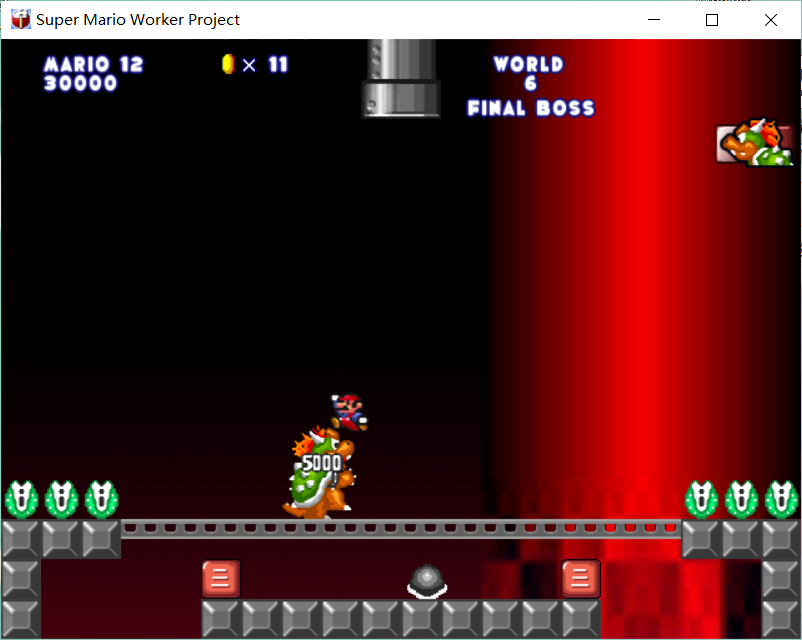This screenshot has height=640, width=802.
Task: Minimize the Super Mario Worker Project window
Action: coord(654,20)
